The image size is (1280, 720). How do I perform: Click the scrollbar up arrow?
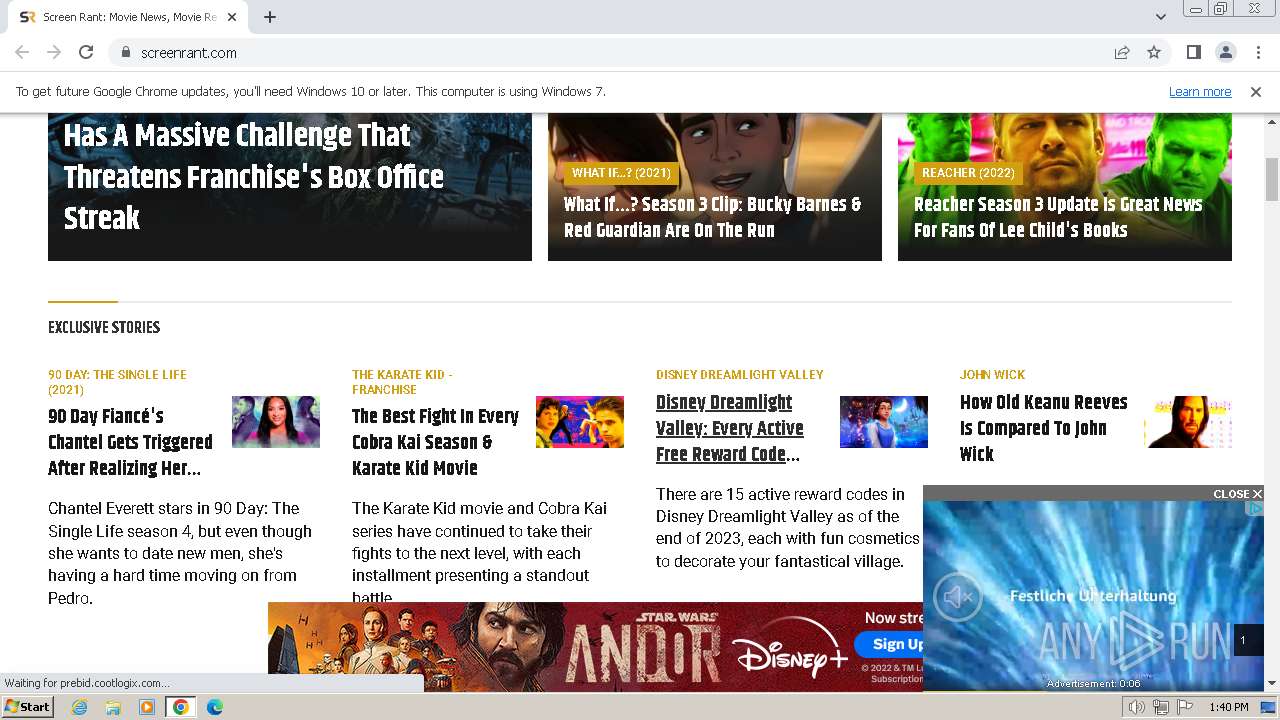(1272, 122)
